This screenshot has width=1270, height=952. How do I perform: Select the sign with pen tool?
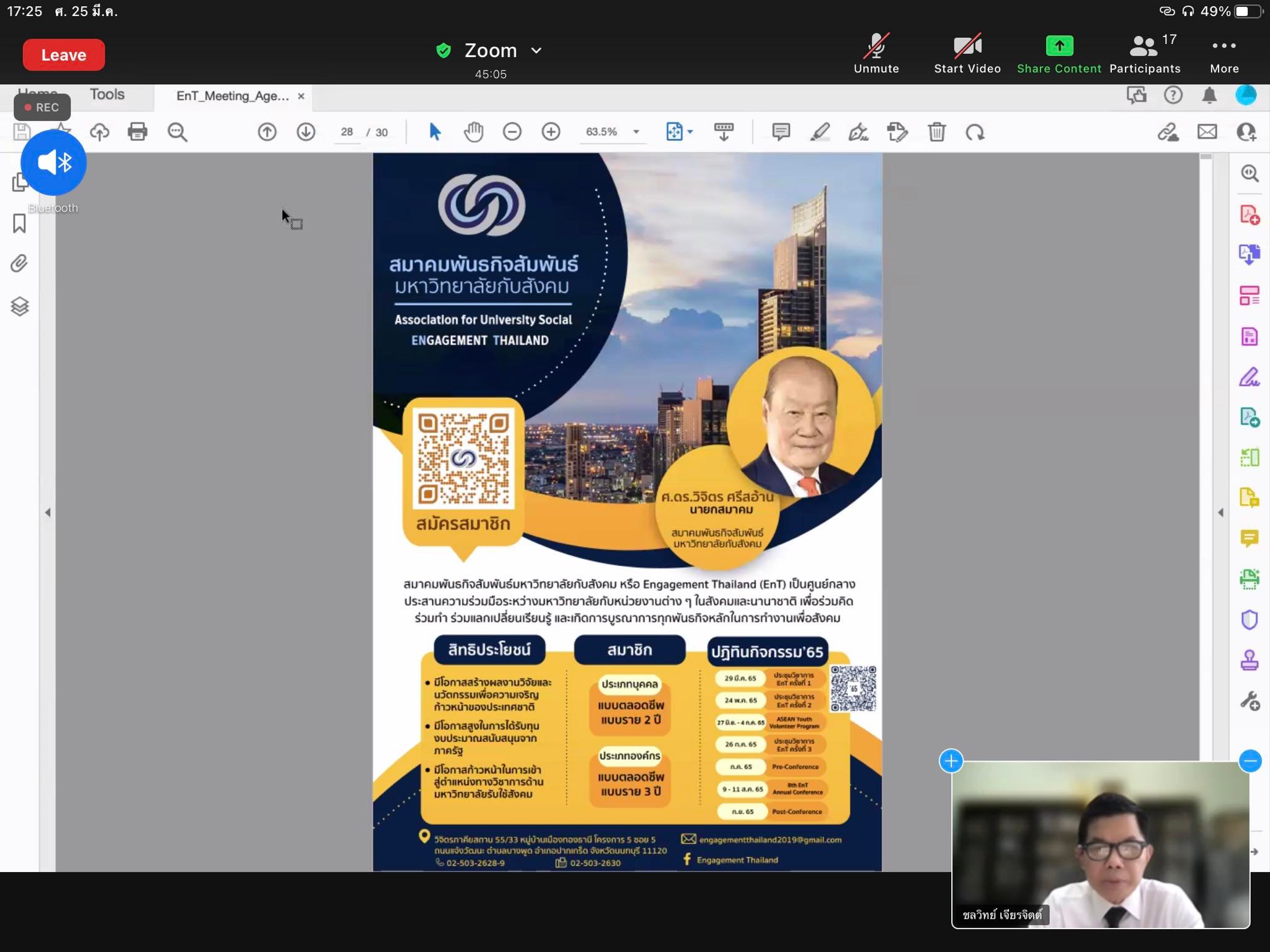click(x=858, y=132)
